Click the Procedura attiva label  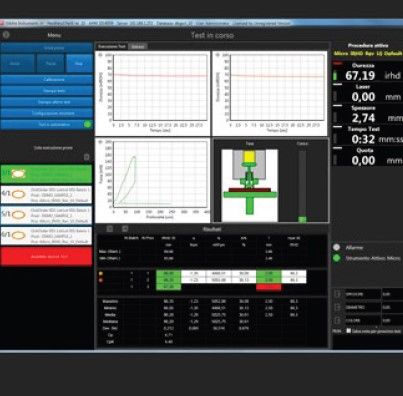pos(368,46)
